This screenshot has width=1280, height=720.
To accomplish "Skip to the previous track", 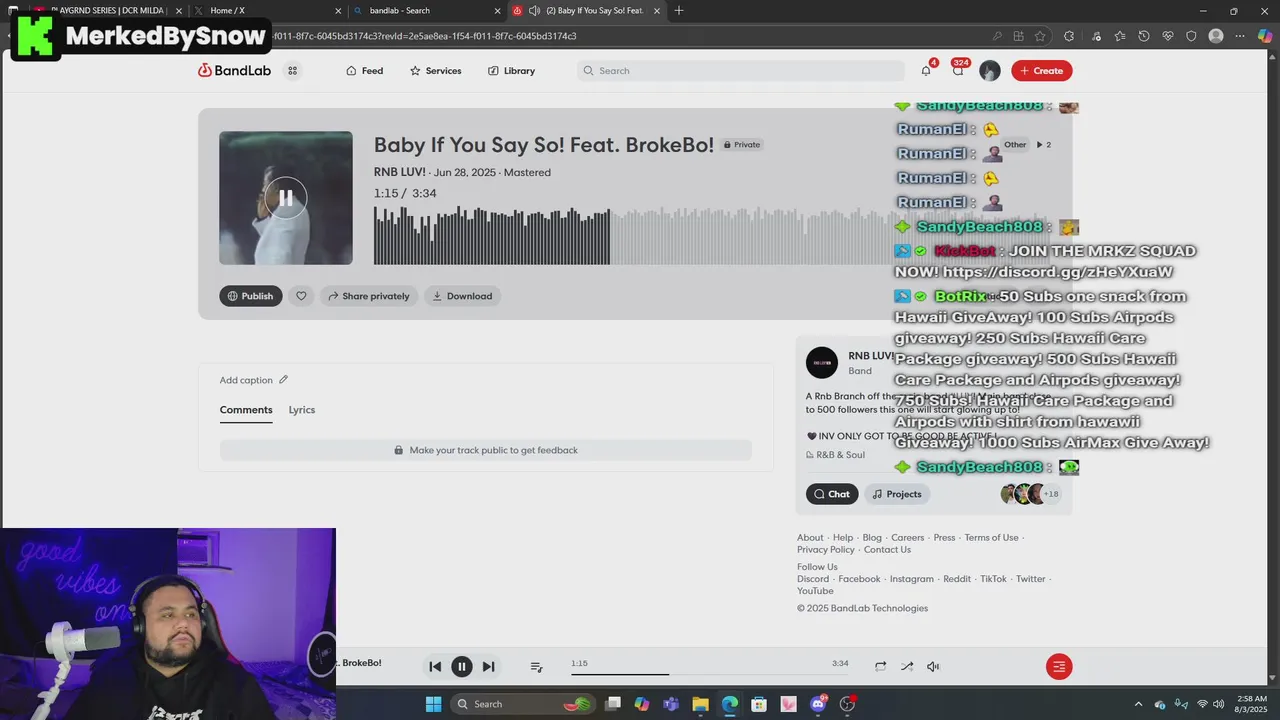I will point(435,667).
